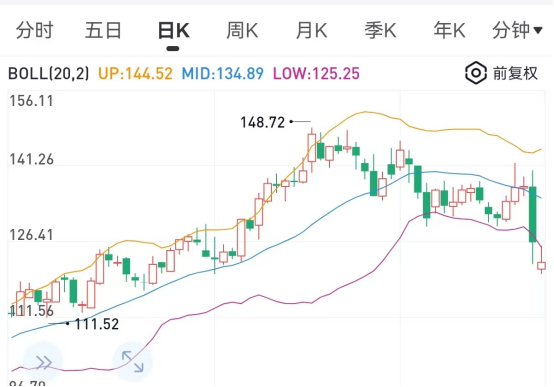Click the 156.11 axis label

click(x=31, y=101)
